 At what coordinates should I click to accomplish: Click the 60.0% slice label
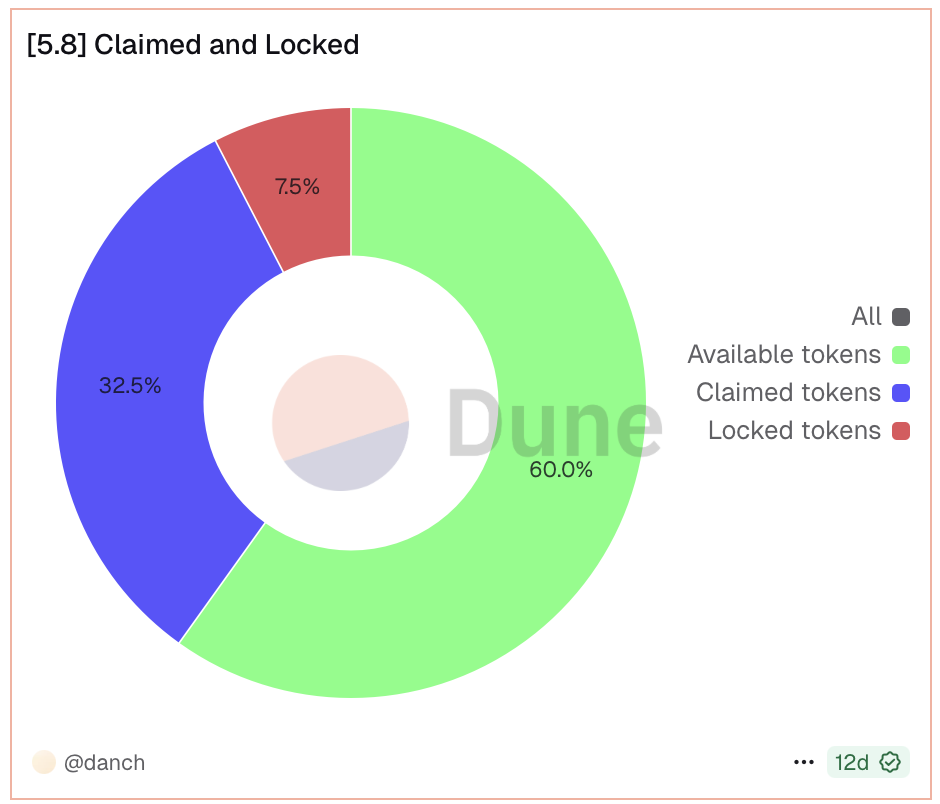(561, 470)
